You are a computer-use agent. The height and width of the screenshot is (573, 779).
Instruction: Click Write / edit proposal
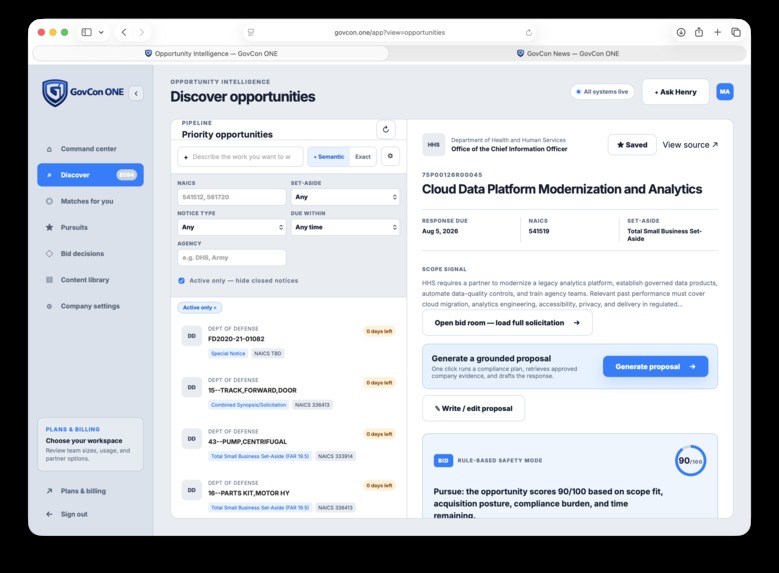click(x=473, y=409)
